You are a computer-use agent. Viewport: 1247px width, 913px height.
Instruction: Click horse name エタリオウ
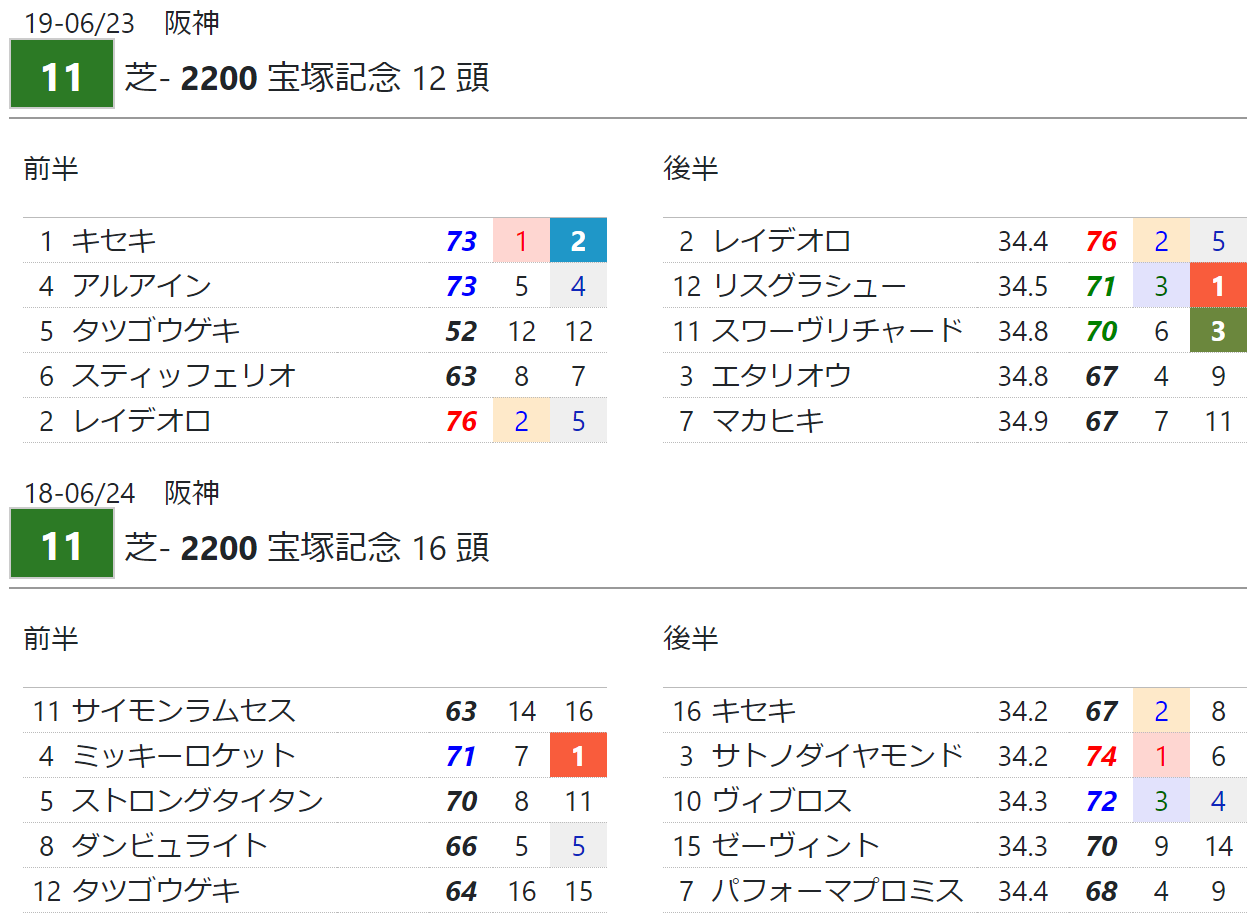pyautogui.click(x=781, y=376)
